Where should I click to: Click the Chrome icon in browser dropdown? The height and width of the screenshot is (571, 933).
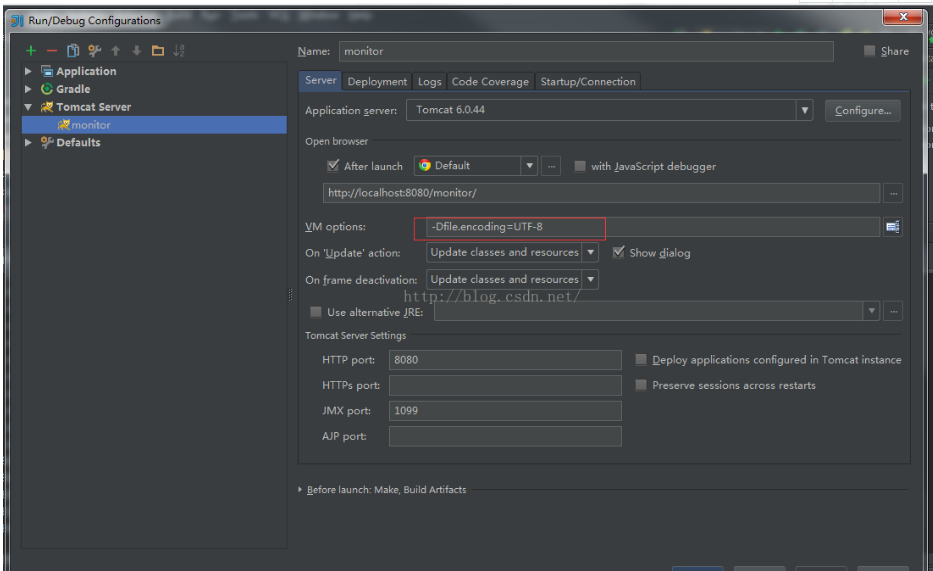pyautogui.click(x=425, y=165)
